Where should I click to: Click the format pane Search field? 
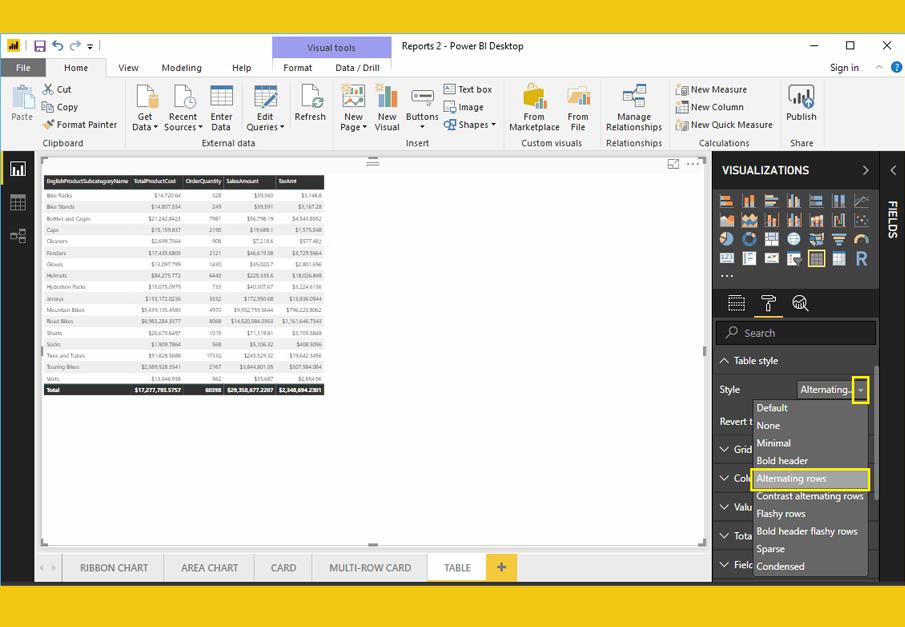click(x=796, y=333)
